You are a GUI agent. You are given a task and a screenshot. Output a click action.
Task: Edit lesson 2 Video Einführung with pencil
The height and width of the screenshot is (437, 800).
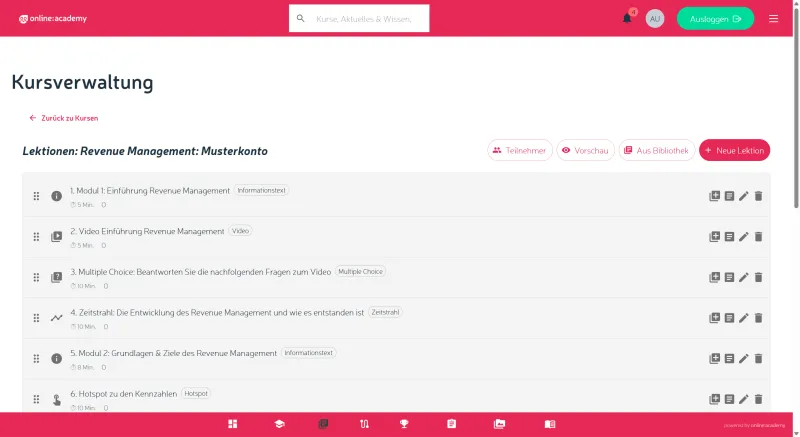tap(744, 237)
